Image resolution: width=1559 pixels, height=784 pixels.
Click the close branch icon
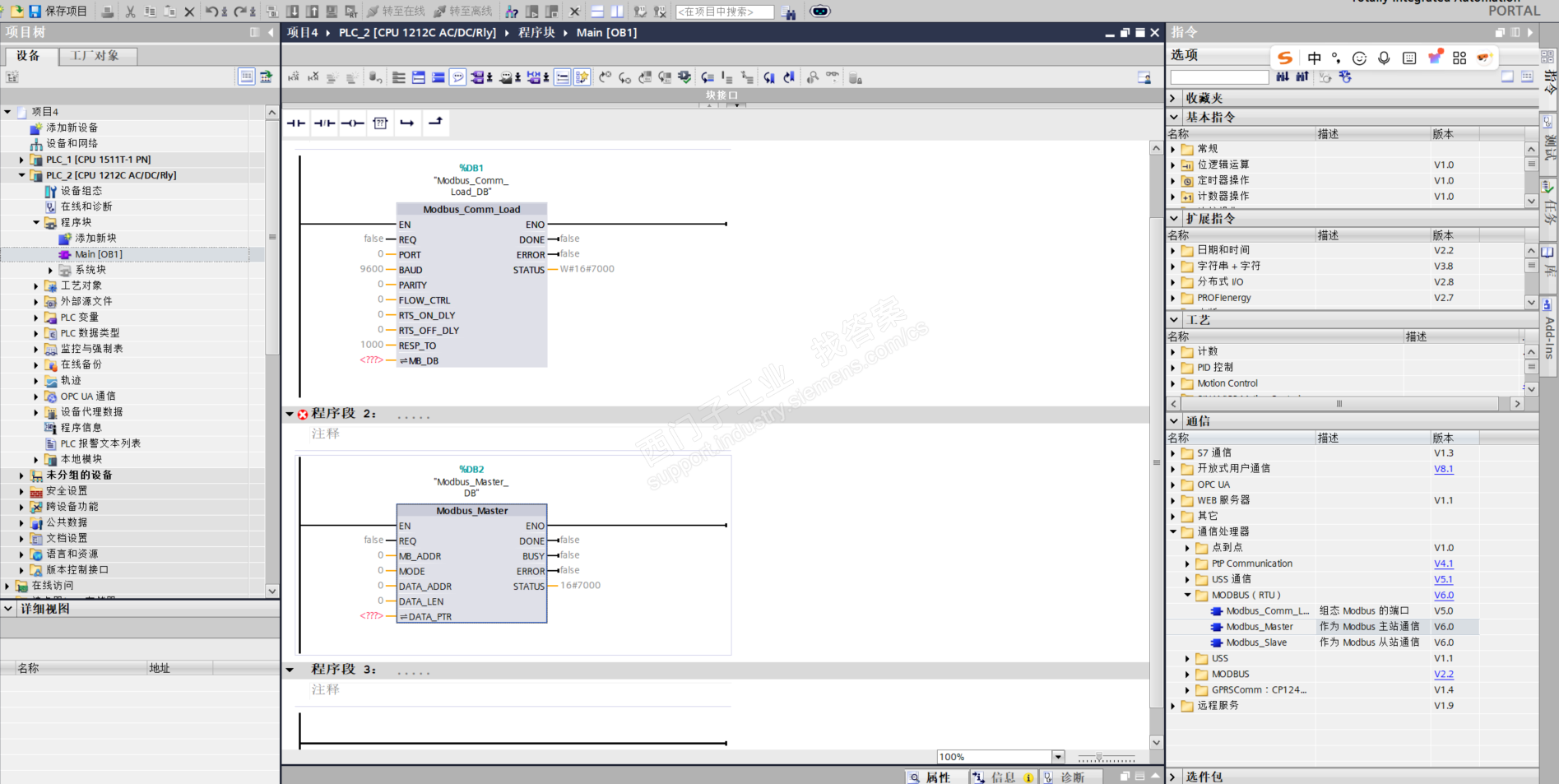[435, 123]
